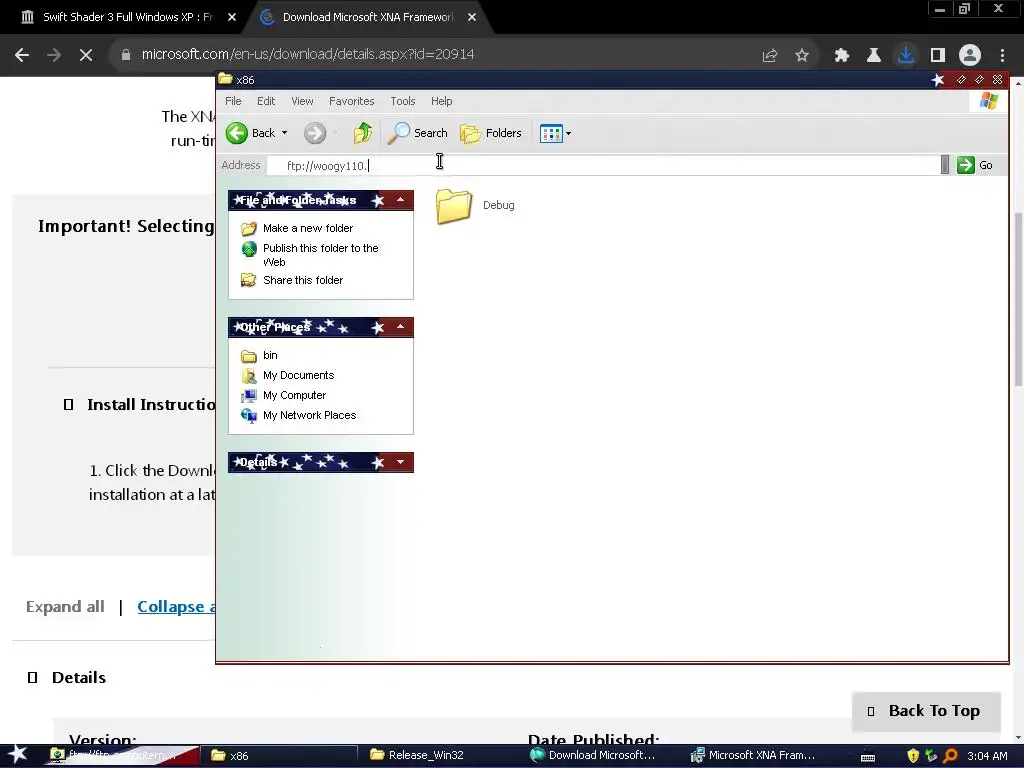Collapse File and Folder Tasks panel
Image resolution: width=1024 pixels, height=768 pixels.
tap(400, 200)
